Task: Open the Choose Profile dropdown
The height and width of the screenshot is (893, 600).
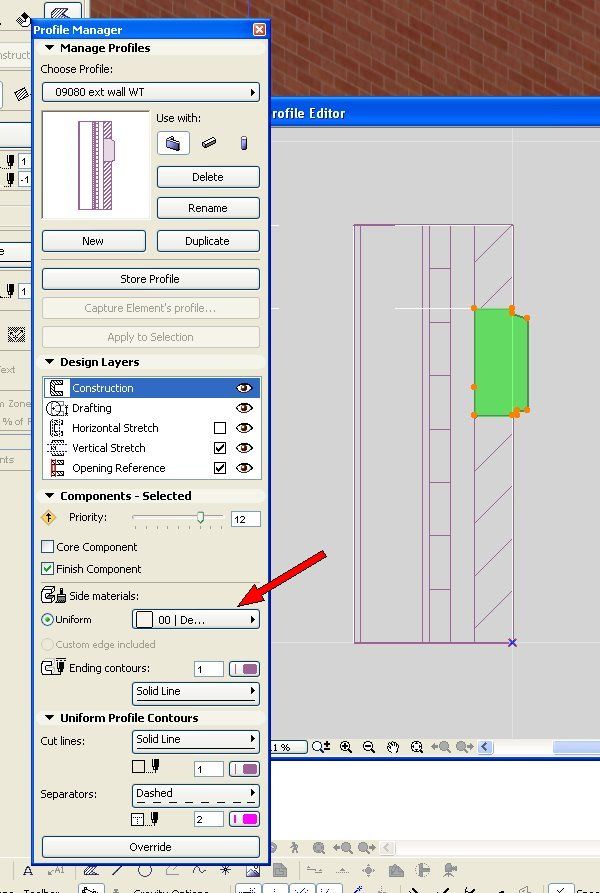Action: point(150,92)
